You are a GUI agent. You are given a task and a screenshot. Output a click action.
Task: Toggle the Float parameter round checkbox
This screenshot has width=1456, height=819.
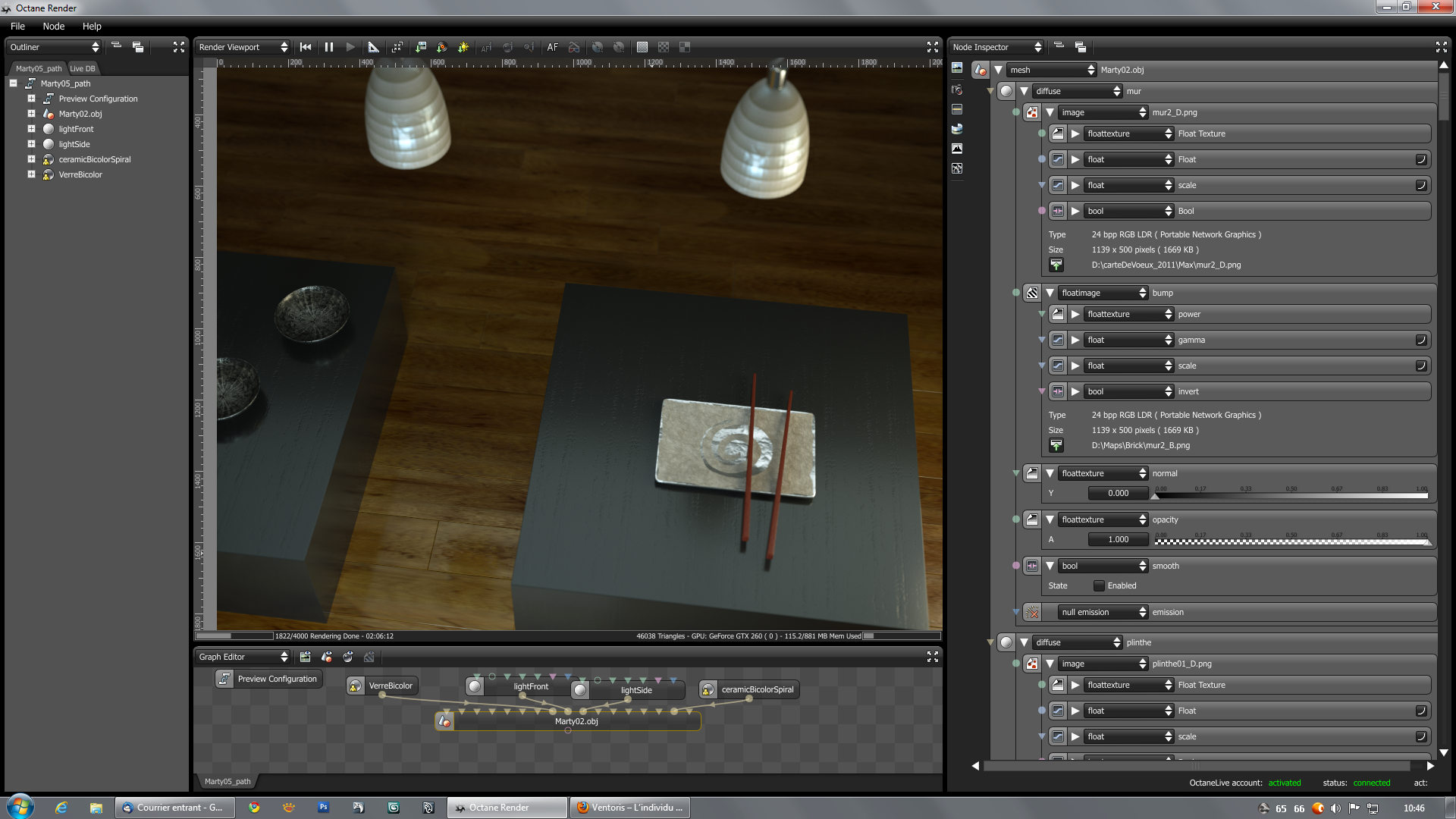click(1421, 159)
